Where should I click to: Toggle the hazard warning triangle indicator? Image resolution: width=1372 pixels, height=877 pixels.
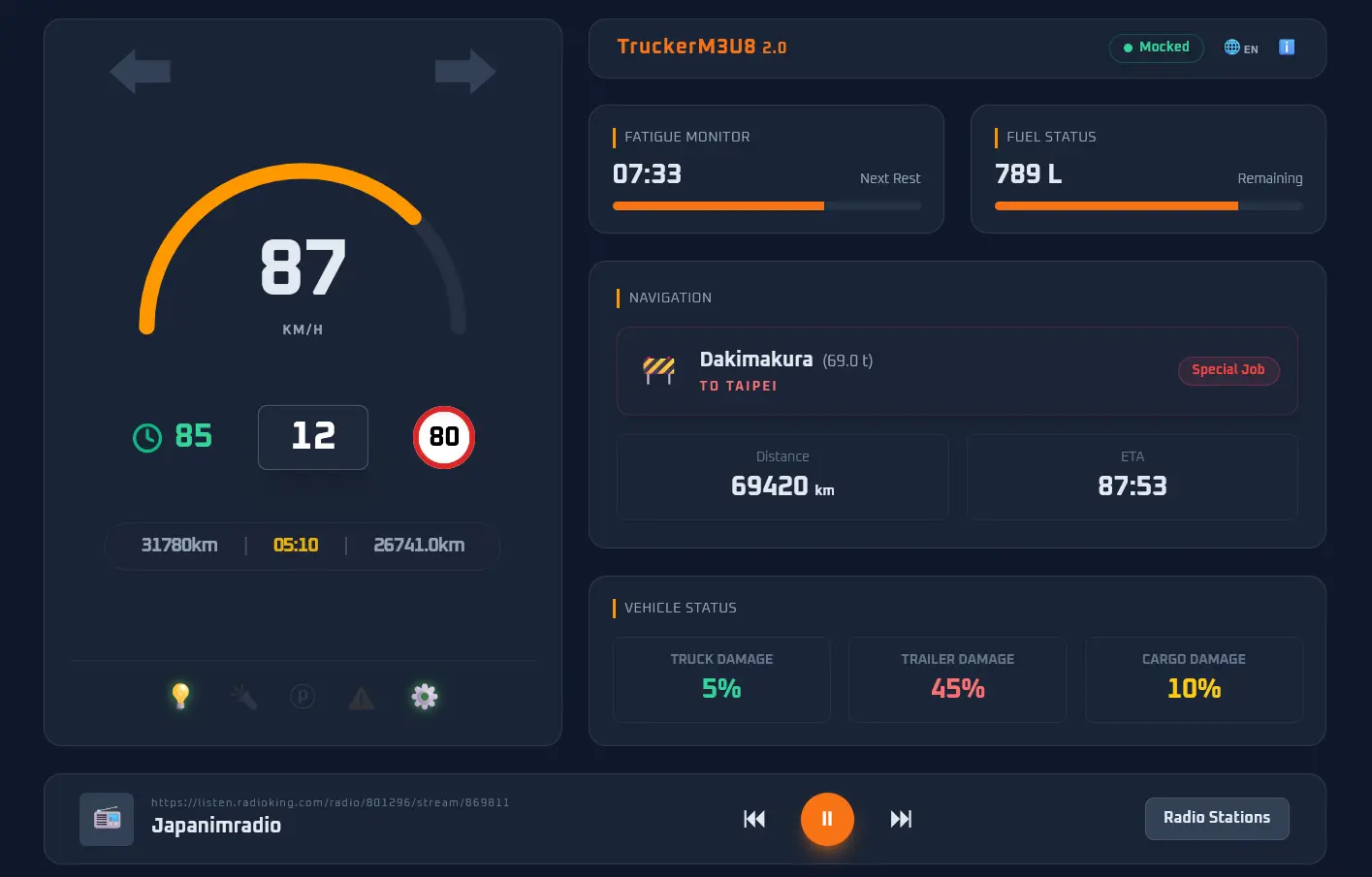[362, 698]
